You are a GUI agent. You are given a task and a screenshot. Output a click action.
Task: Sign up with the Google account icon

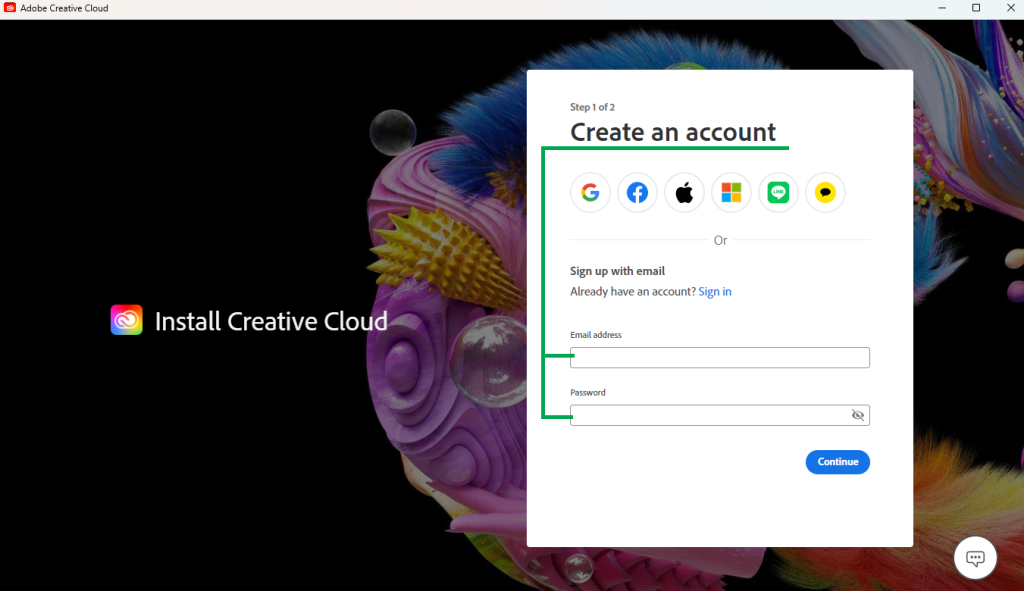(590, 192)
